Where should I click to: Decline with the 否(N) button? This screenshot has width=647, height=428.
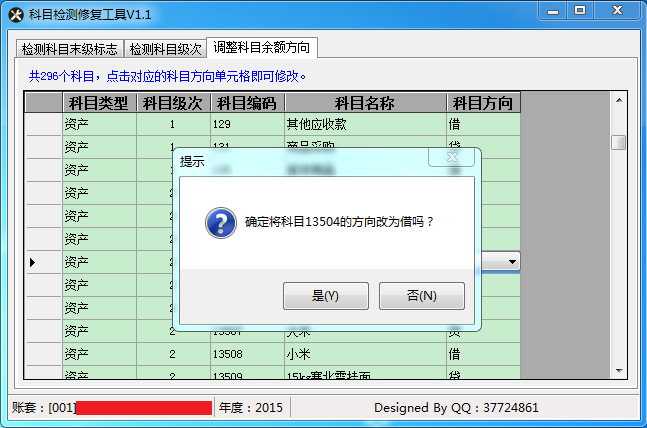[422, 296]
